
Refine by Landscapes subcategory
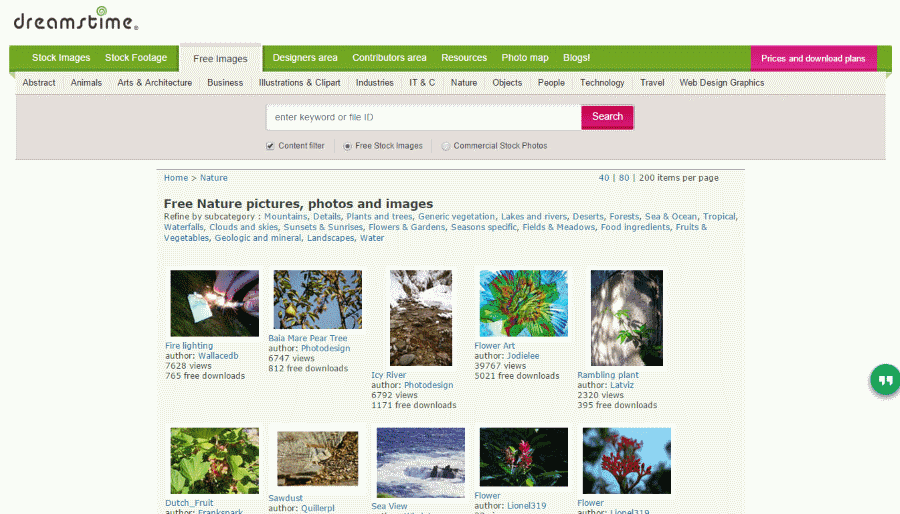[x=331, y=238]
